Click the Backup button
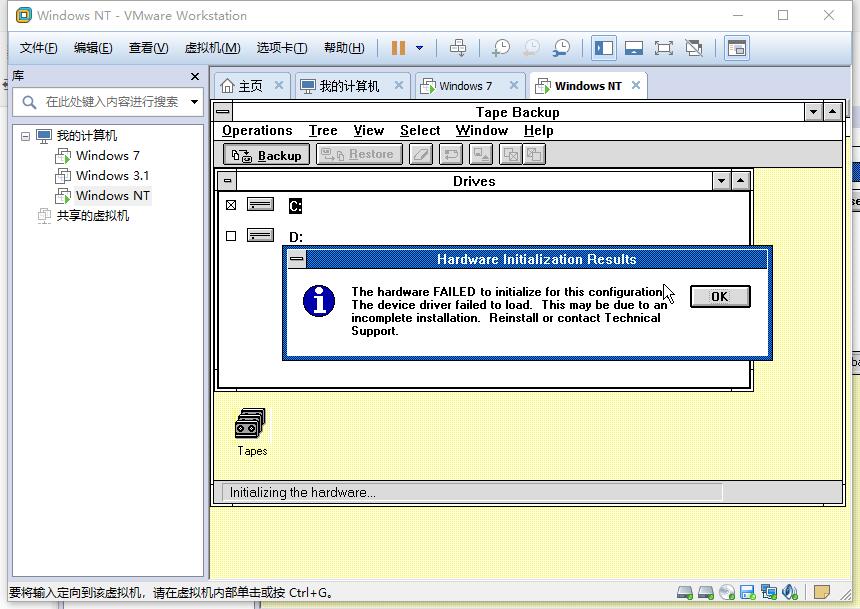This screenshot has height=609, width=860. tap(267, 154)
